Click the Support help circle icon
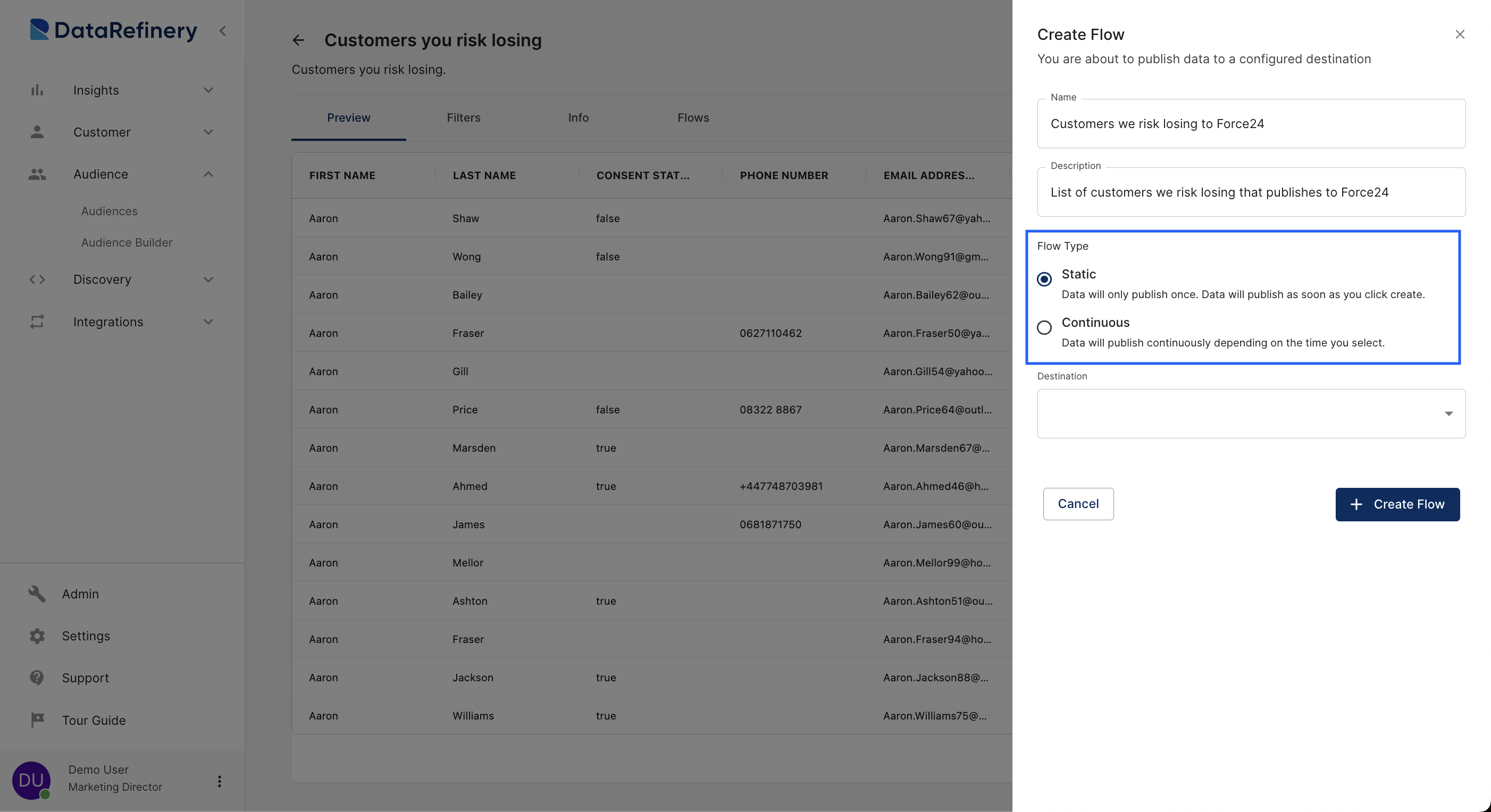This screenshot has width=1491, height=812. pyautogui.click(x=36, y=678)
